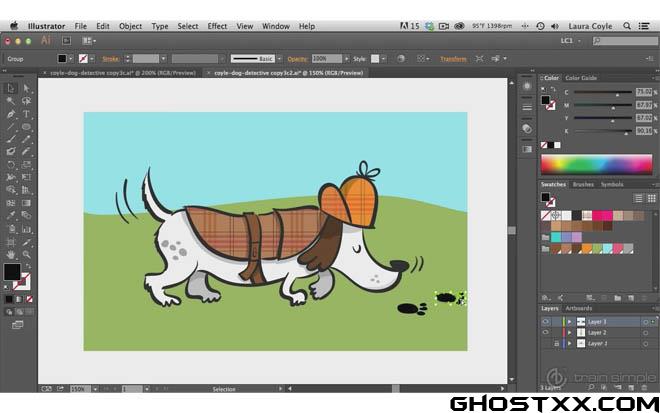Select the Magic Wand tool

pos(11,101)
